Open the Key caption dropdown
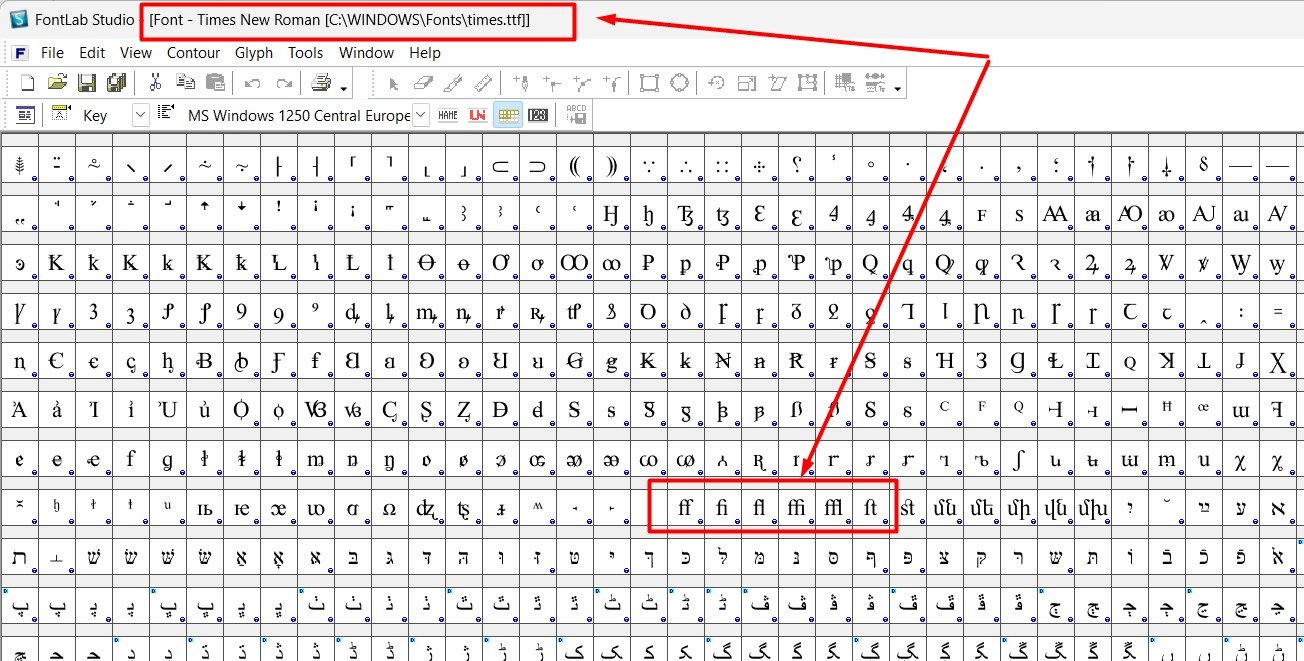This screenshot has height=661, width=1304. pos(140,115)
